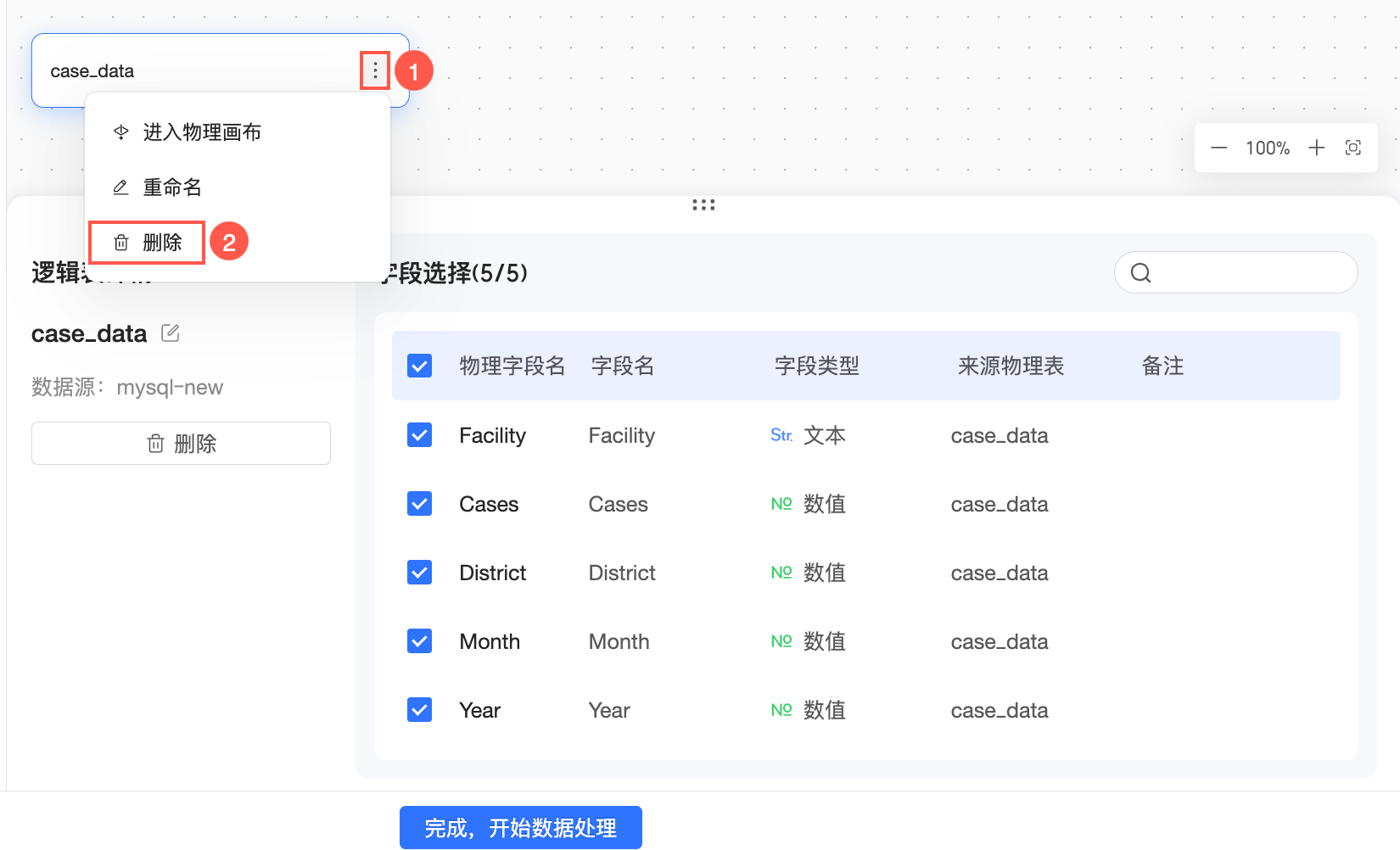
Task: Click source table case_data in Month row
Action: tap(1000, 641)
